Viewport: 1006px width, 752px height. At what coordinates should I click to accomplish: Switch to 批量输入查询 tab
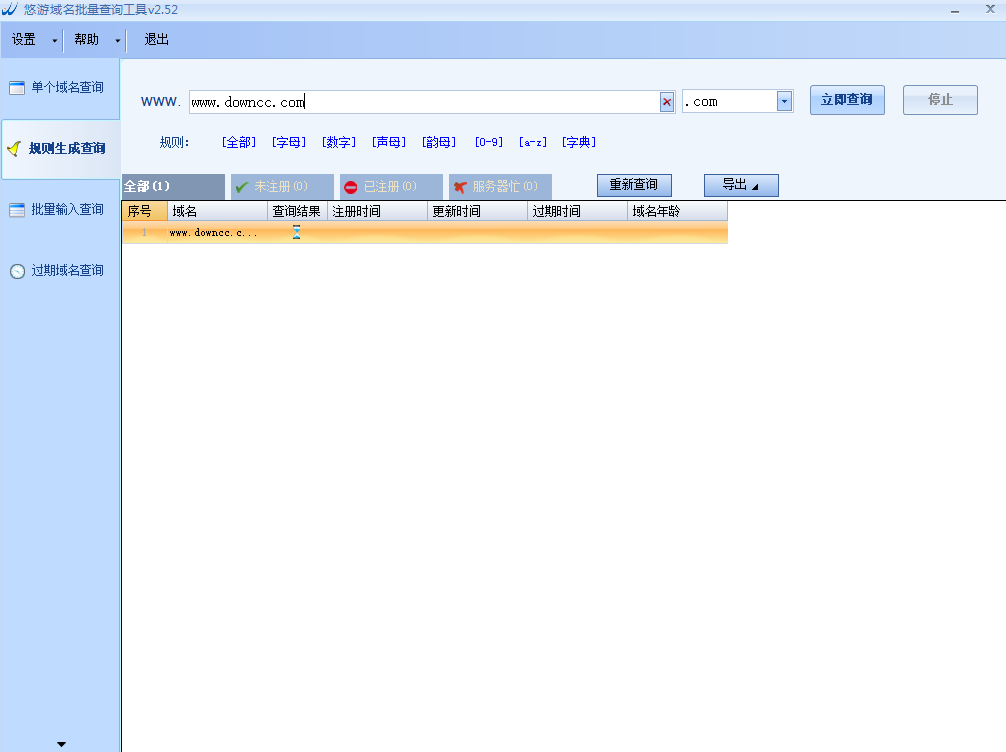[60, 210]
